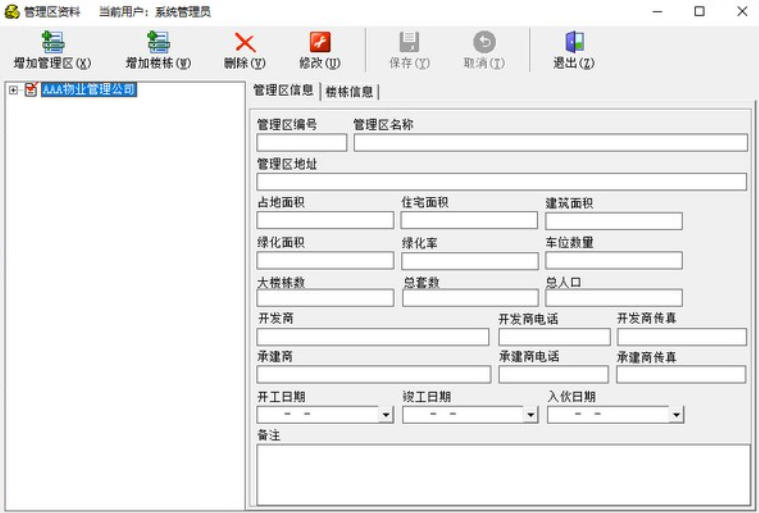Expand the AAA物业管理公司 tree node
This screenshot has height=513, width=759.
coord(13,90)
